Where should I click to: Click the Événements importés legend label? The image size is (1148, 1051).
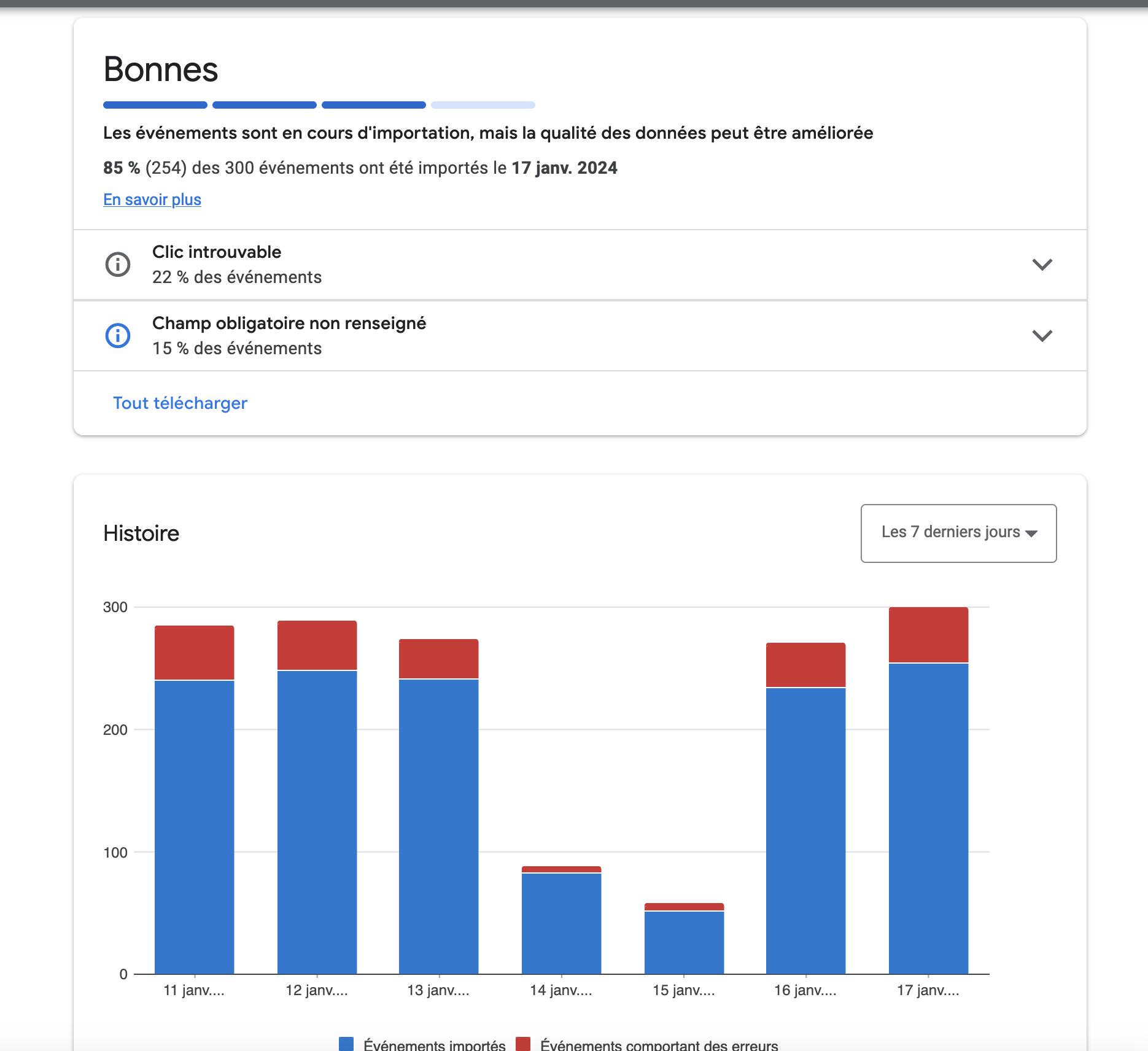point(435,1045)
